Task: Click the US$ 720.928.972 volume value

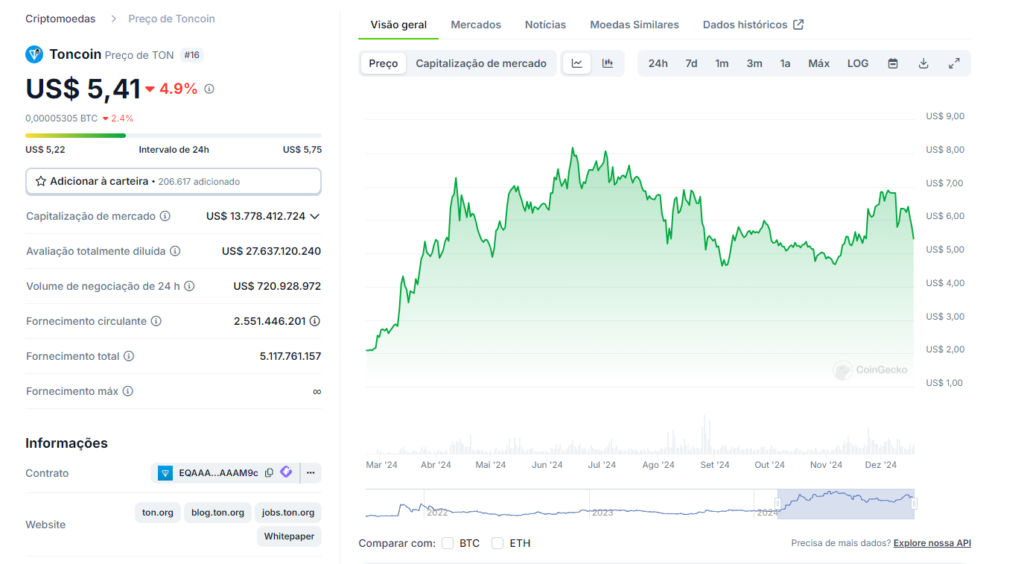Action: (x=277, y=286)
